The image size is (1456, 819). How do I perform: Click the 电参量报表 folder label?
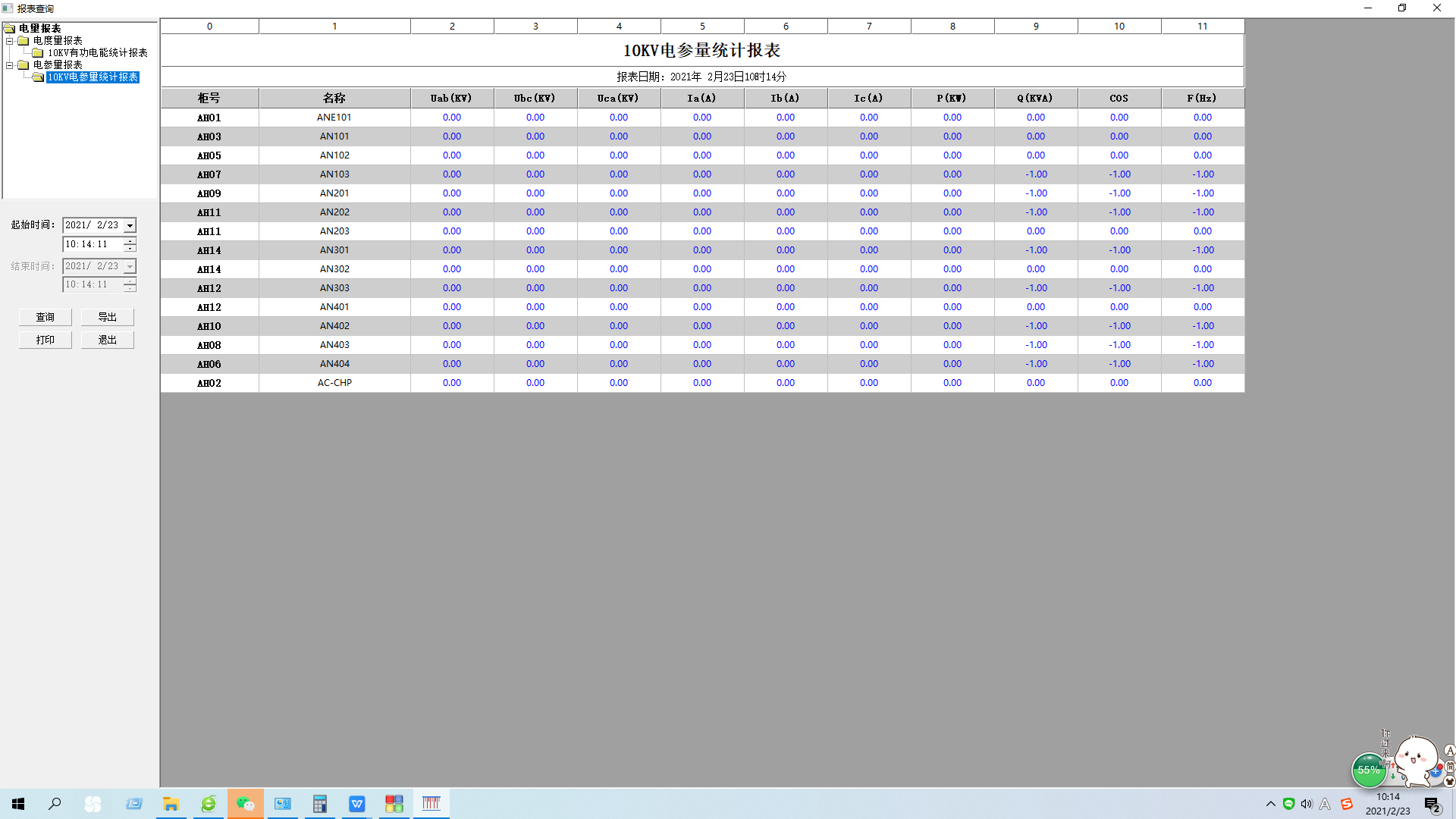58,65
